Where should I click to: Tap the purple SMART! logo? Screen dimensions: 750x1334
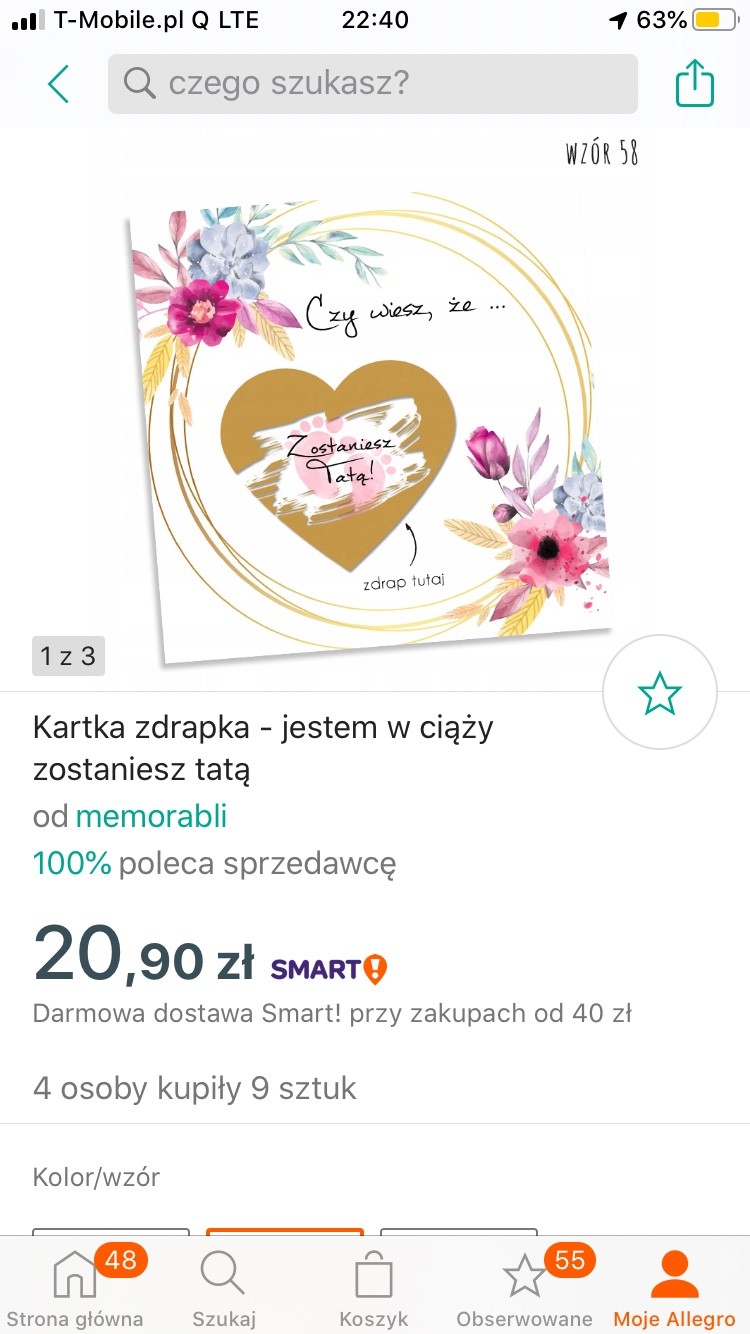[329, 968]
